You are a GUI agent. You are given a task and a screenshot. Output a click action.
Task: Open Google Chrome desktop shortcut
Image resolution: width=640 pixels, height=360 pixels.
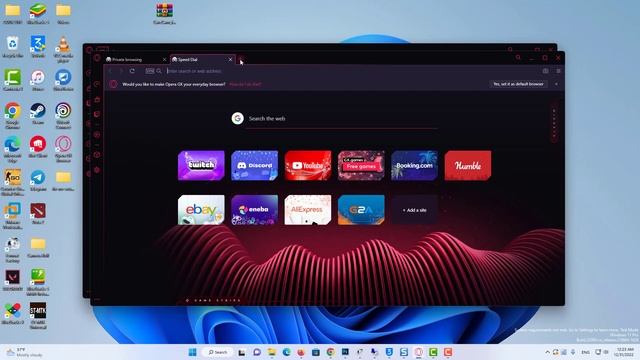pos(13,116)
